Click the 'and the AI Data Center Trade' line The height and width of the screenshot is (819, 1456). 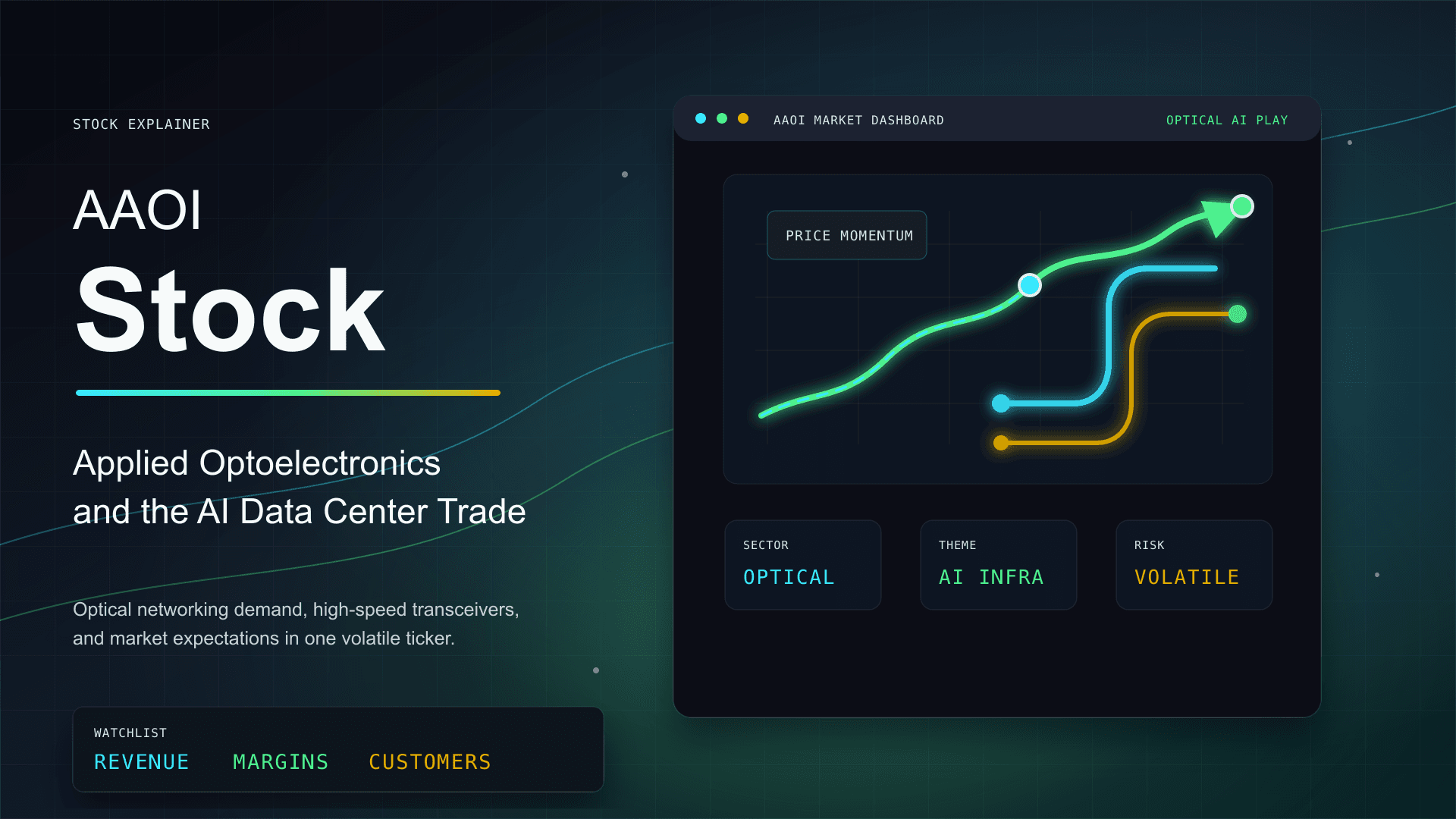[x=300, y=511]
